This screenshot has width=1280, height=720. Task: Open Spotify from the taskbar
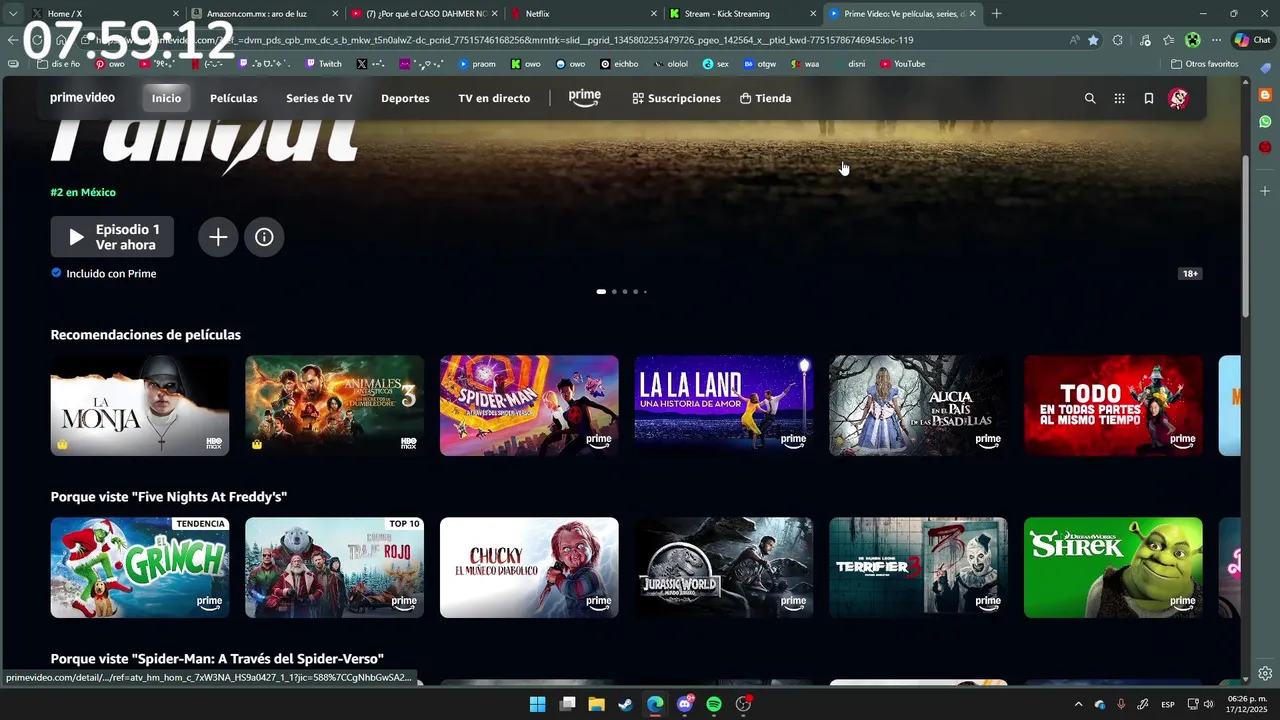click(714, 704)
